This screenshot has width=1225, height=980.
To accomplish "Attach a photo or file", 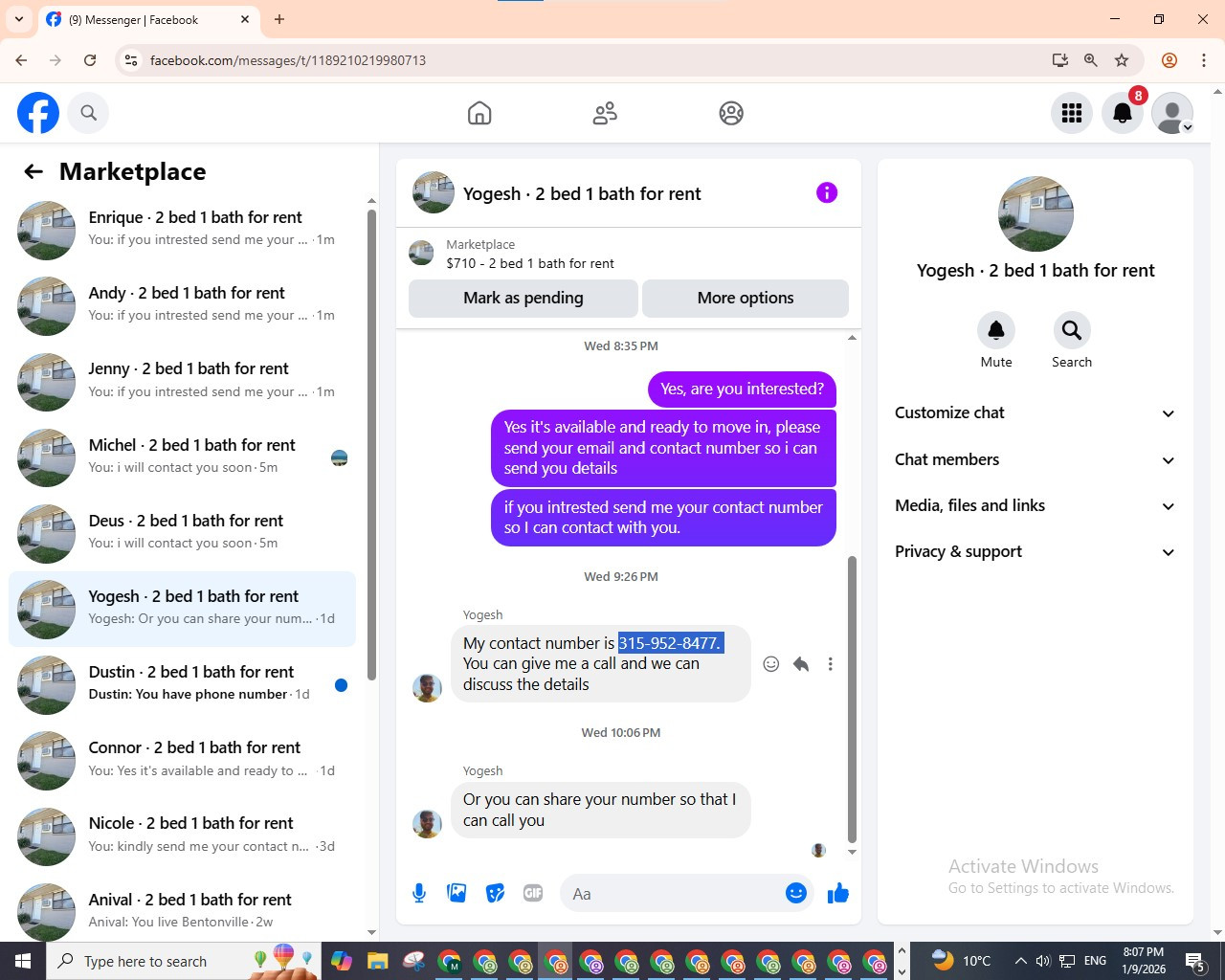I will 457,893.
